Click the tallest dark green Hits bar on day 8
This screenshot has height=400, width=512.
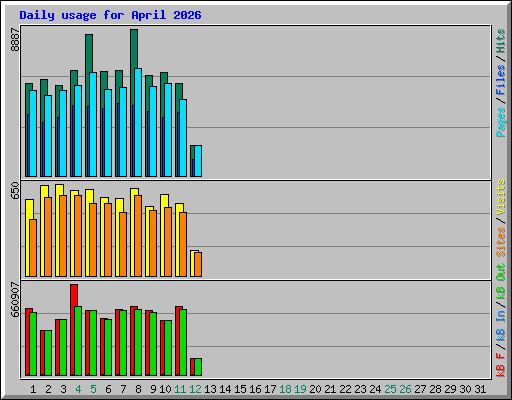pos(134,49)
